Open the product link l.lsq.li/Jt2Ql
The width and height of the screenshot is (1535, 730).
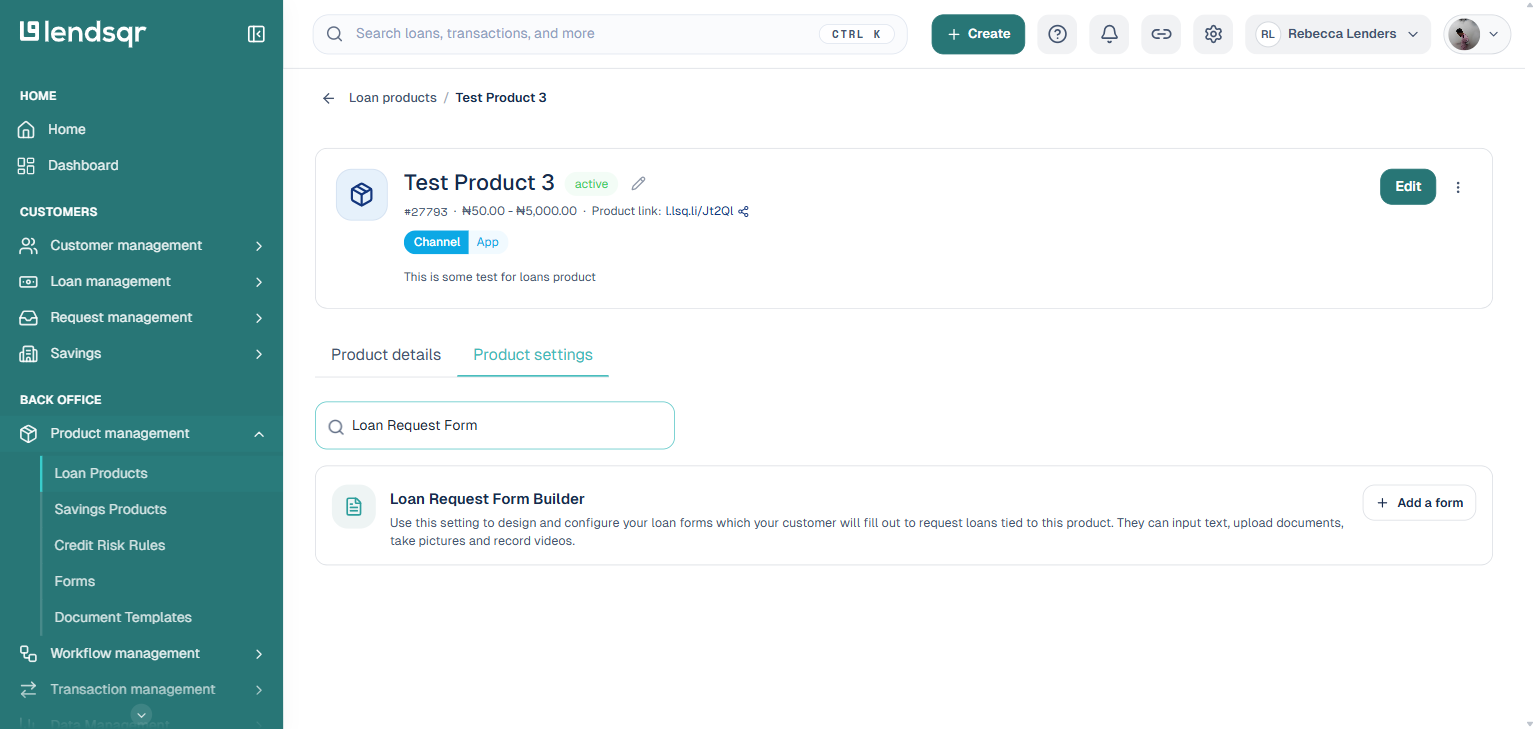[699, 211]
